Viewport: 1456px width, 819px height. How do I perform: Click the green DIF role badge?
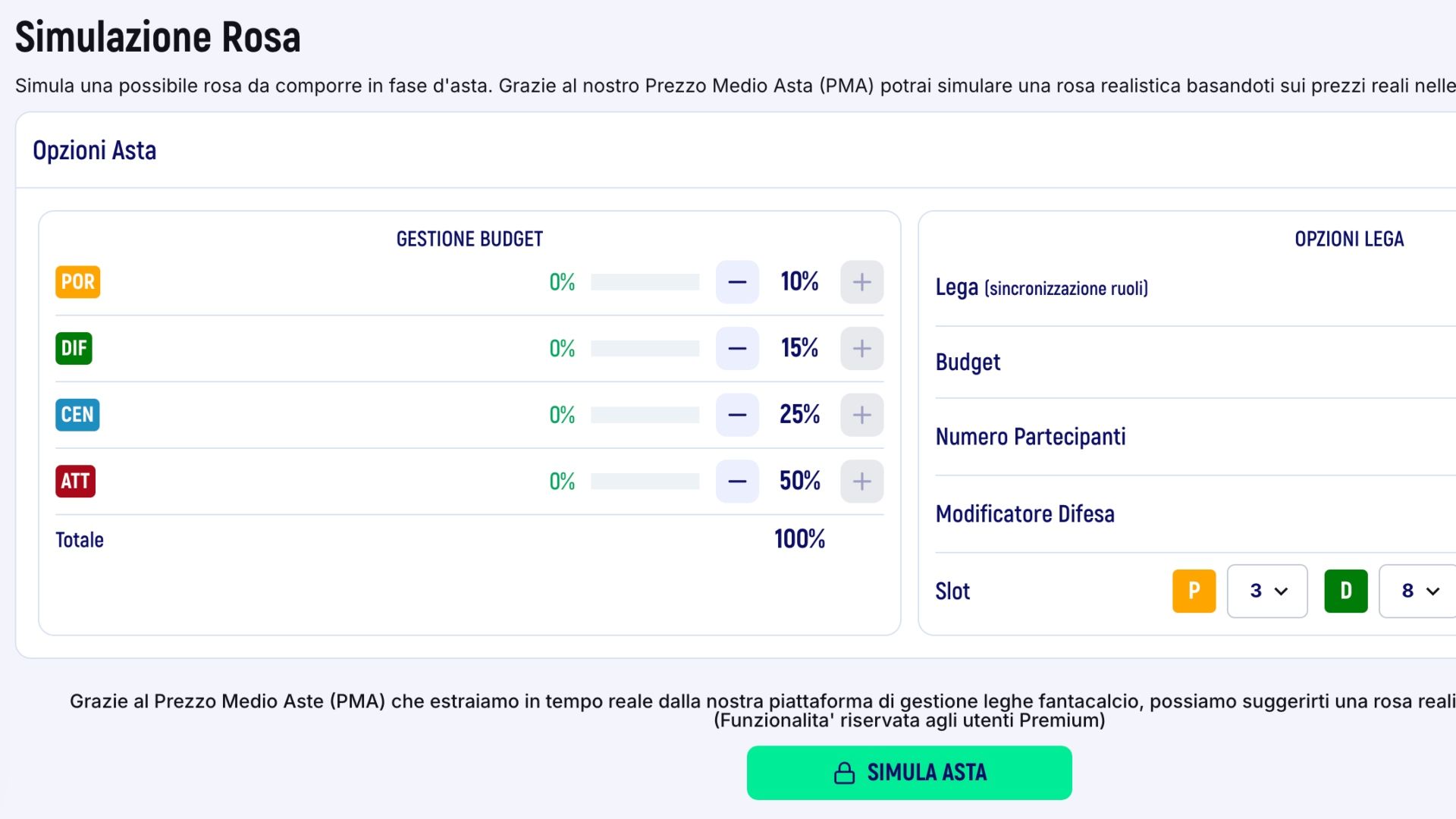tap(74, 349)
